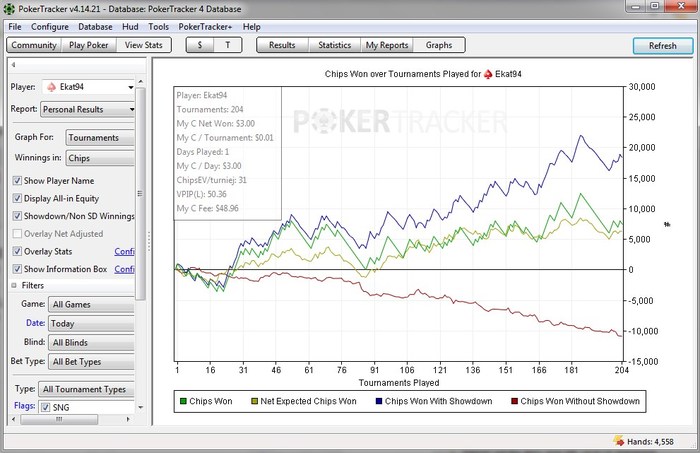
Task: Open the Graph For Tournaments dropdown
Action: pyautogui.click(x=100, y=137)
